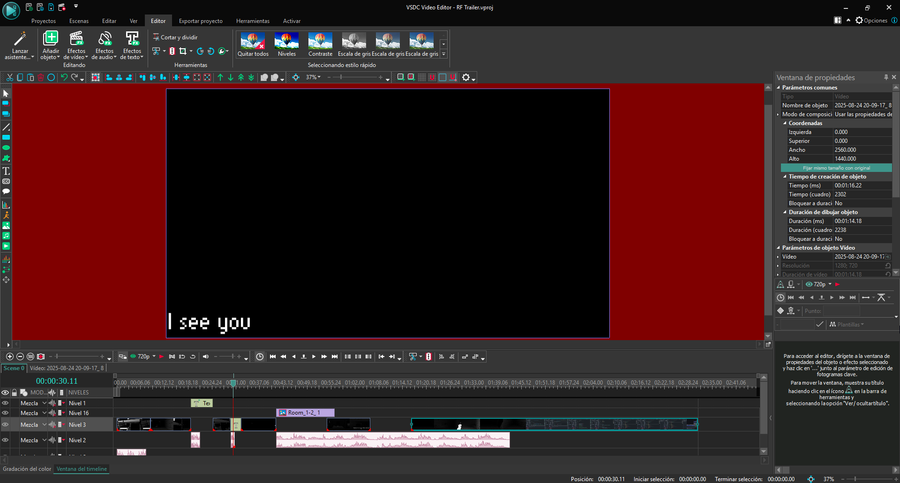Toggle visibility of all layers in header
Viewport: 900px width, 483px height.
tap(5, 393)
